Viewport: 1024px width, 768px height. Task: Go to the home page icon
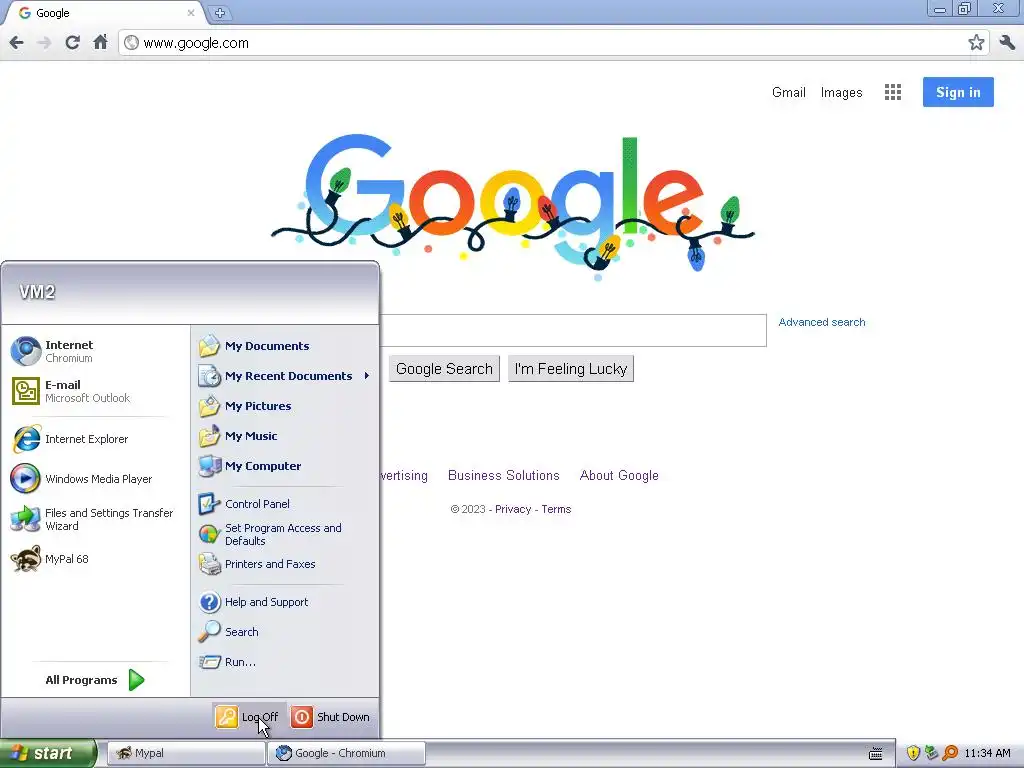[100, 43]
